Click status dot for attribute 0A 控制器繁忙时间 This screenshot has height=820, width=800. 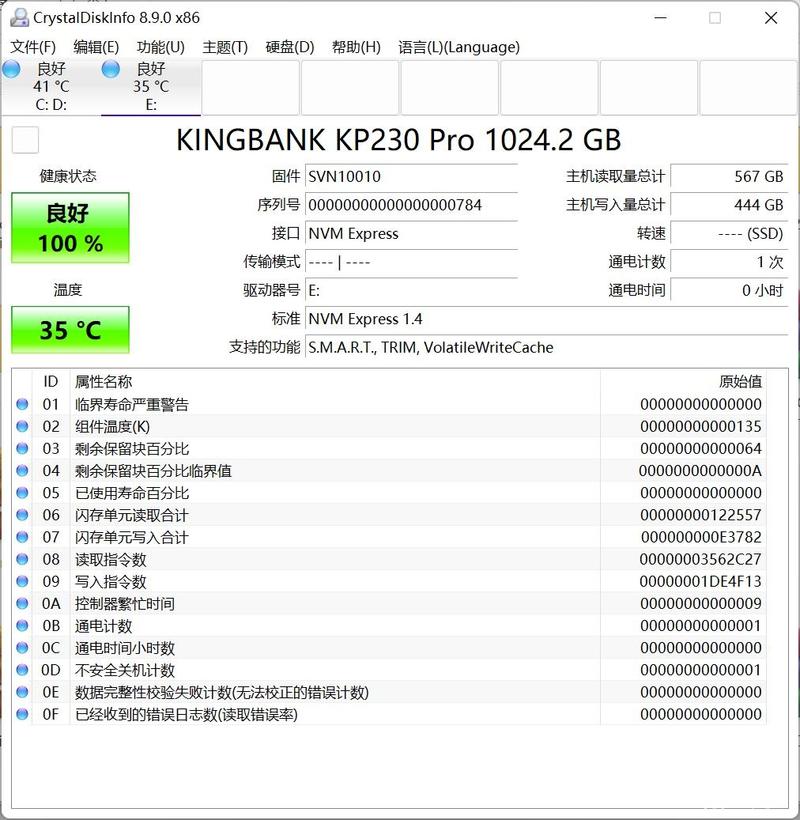tap(22, 603)
